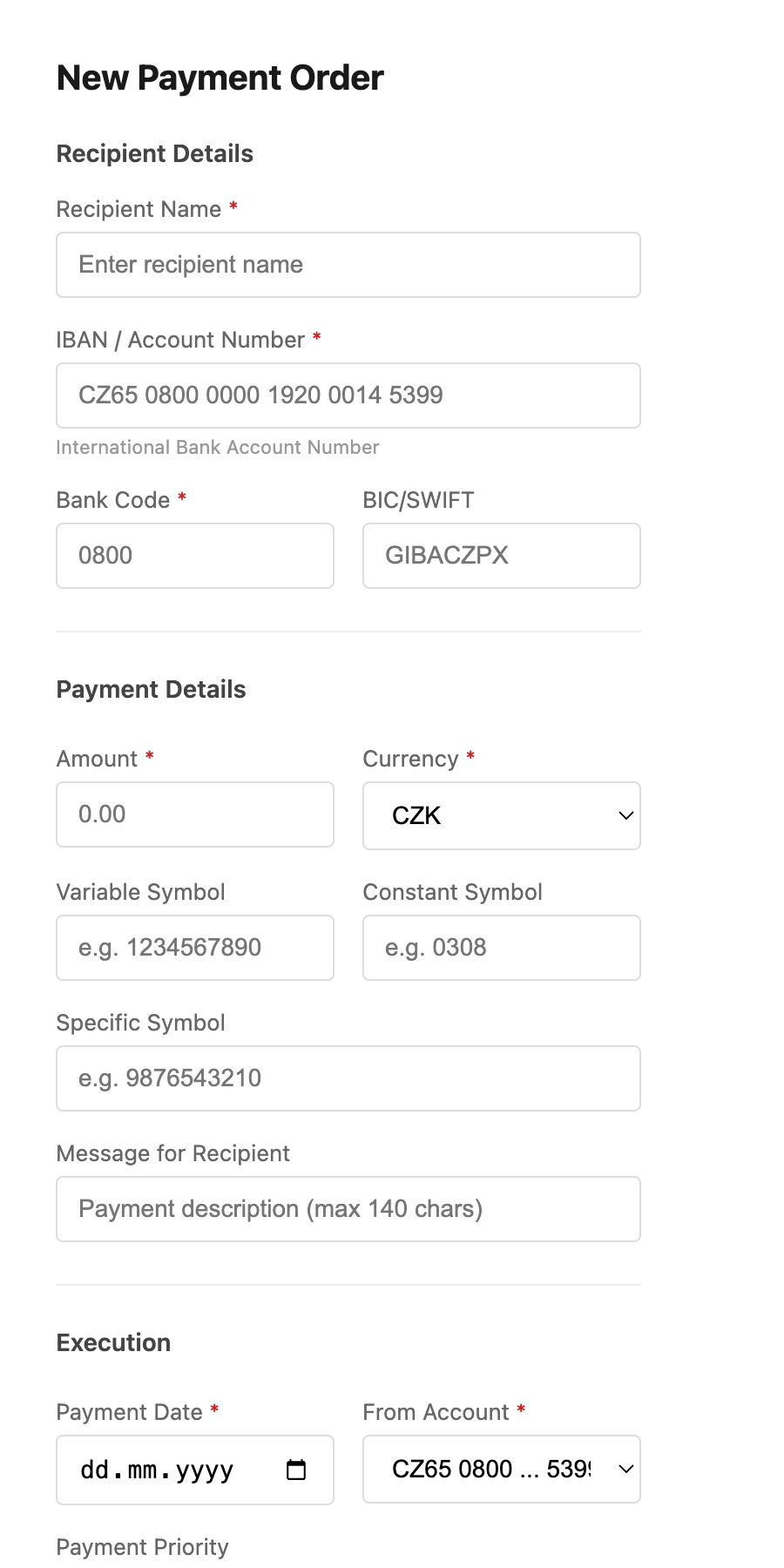
Task: Select the Constant Symbol input field
Action: click(501, 948)
